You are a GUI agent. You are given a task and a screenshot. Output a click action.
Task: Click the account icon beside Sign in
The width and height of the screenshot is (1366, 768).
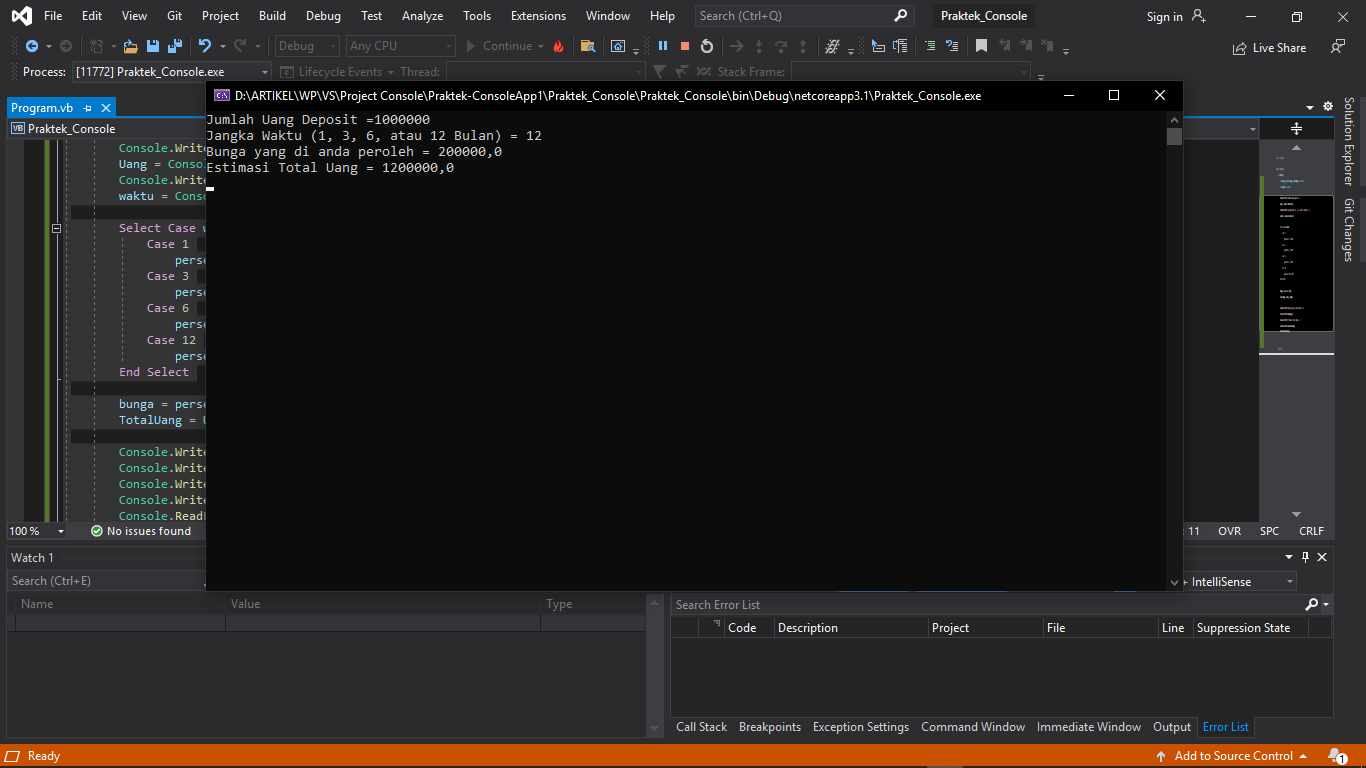[x=1199, y=16]
